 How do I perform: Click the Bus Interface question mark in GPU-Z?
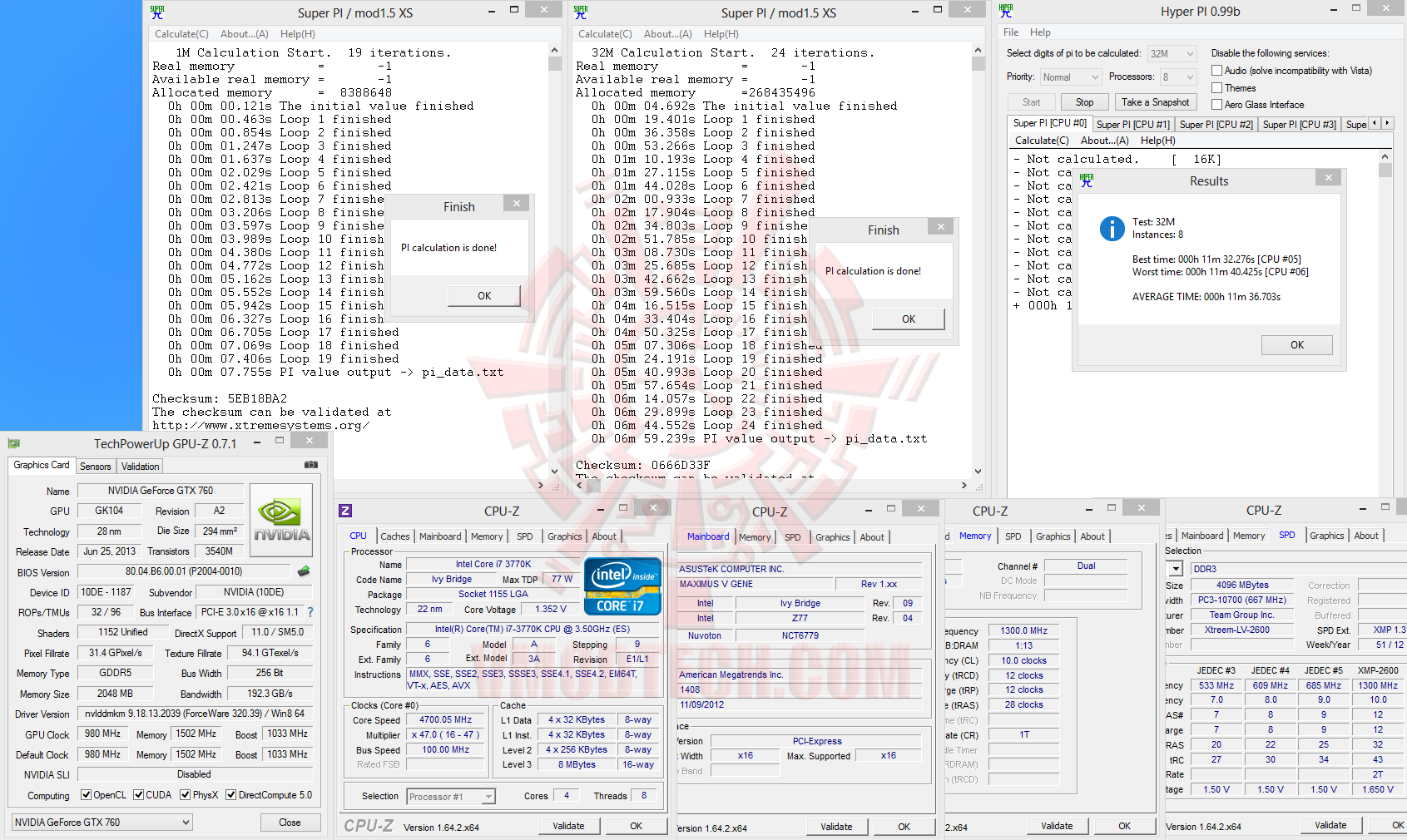[310, 612]
